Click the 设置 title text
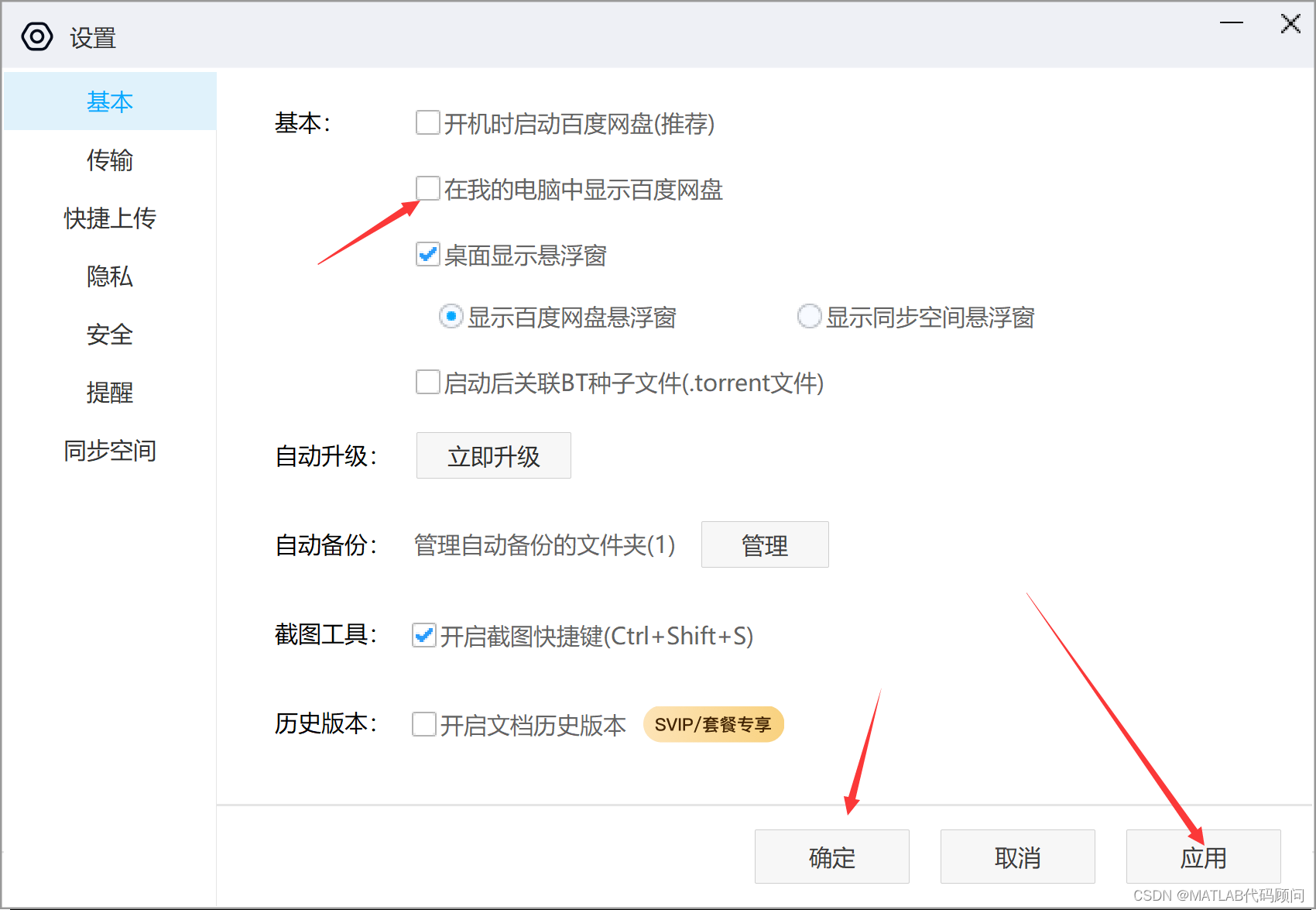 tap(93, 37)
